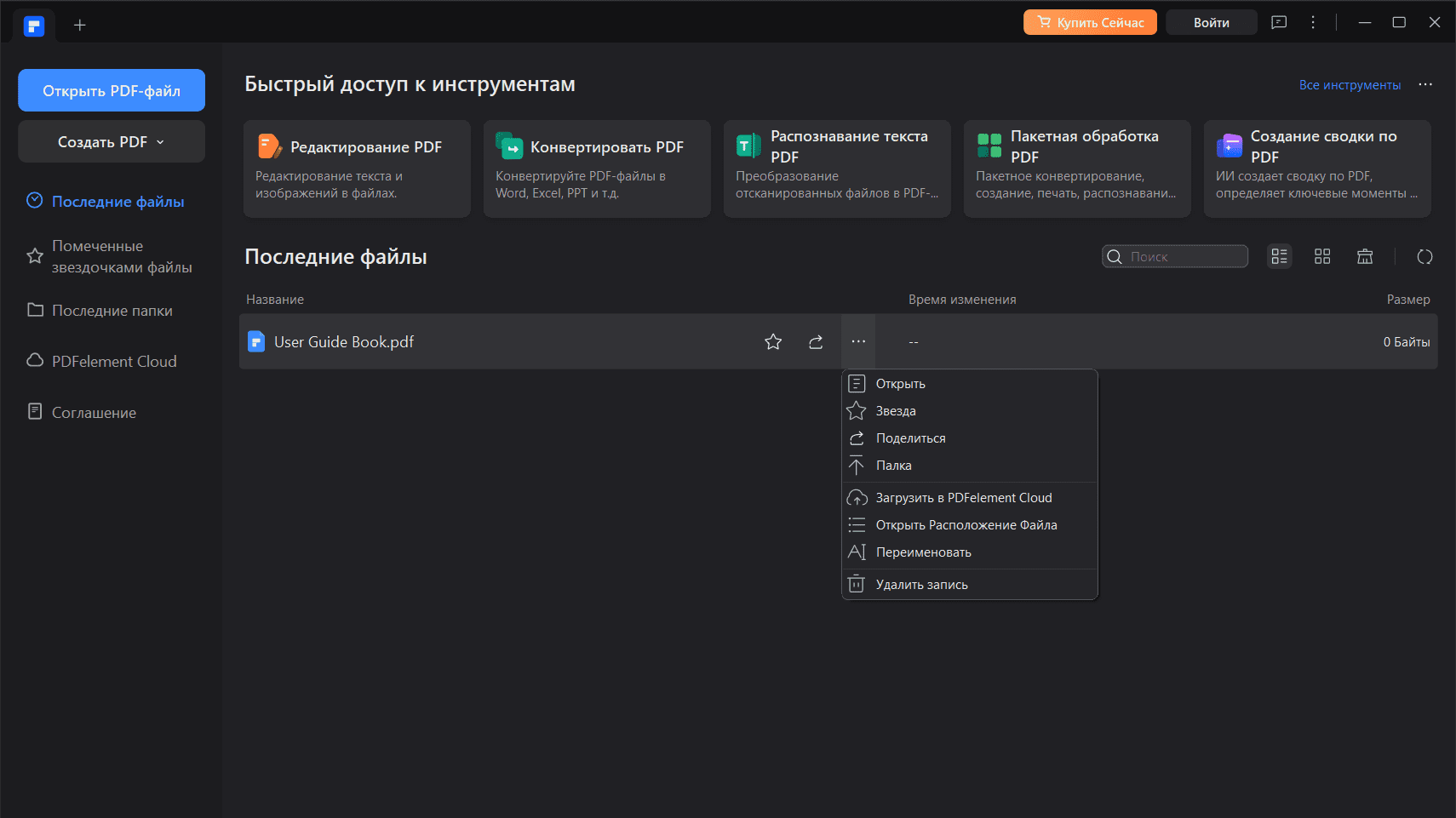Click Открыть PDF-файл button
The height and width of the screenshot is (818, 1456).
click(x=112, y=91)
